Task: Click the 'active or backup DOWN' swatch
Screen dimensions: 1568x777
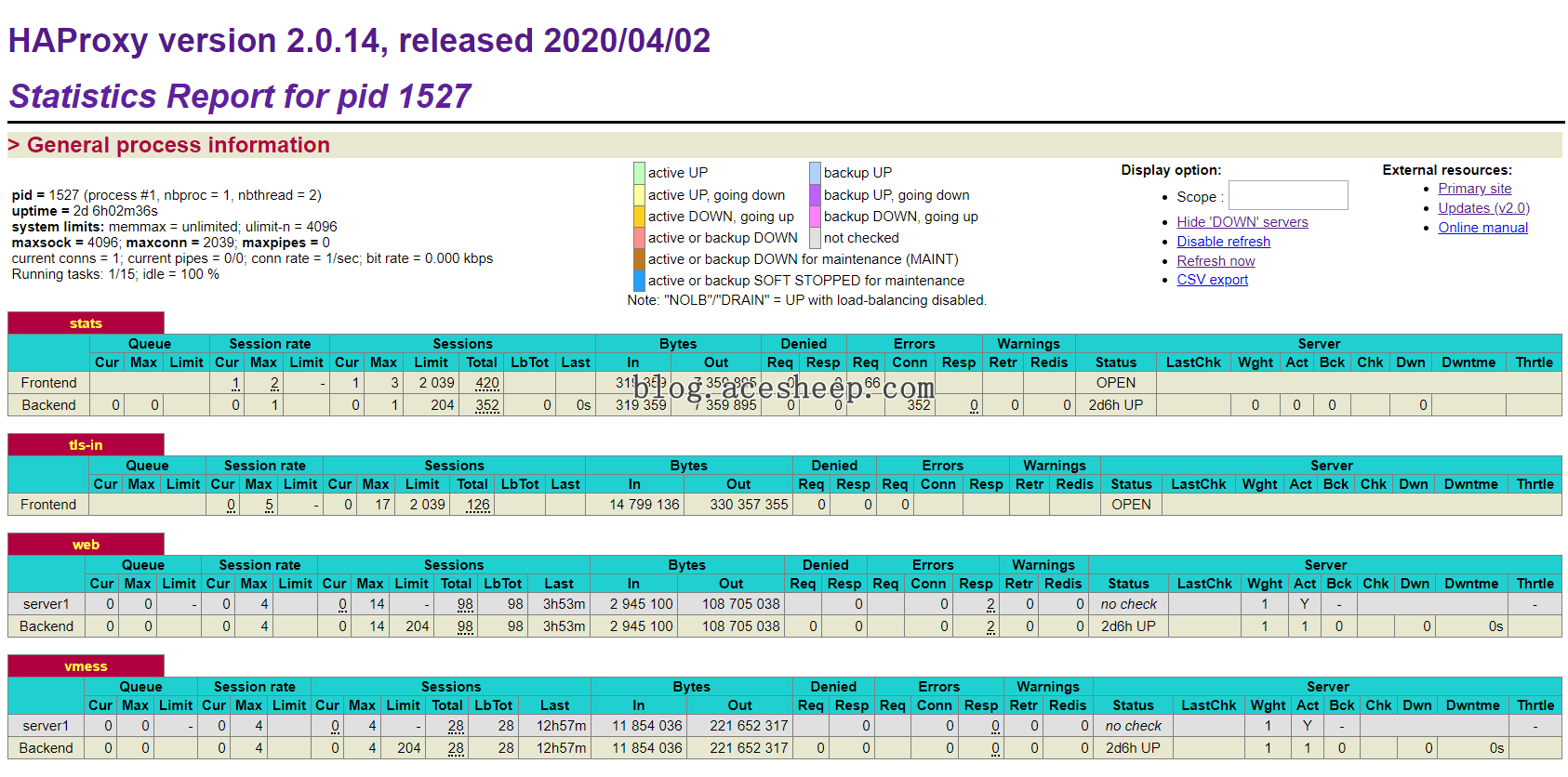Action: point(639,238)
